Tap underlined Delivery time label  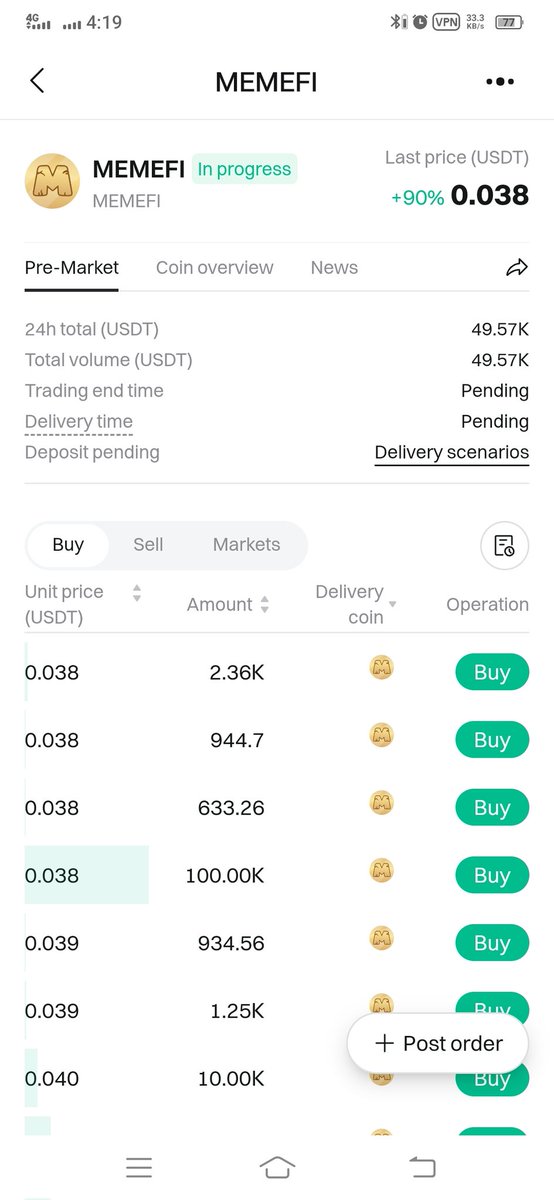79,422
